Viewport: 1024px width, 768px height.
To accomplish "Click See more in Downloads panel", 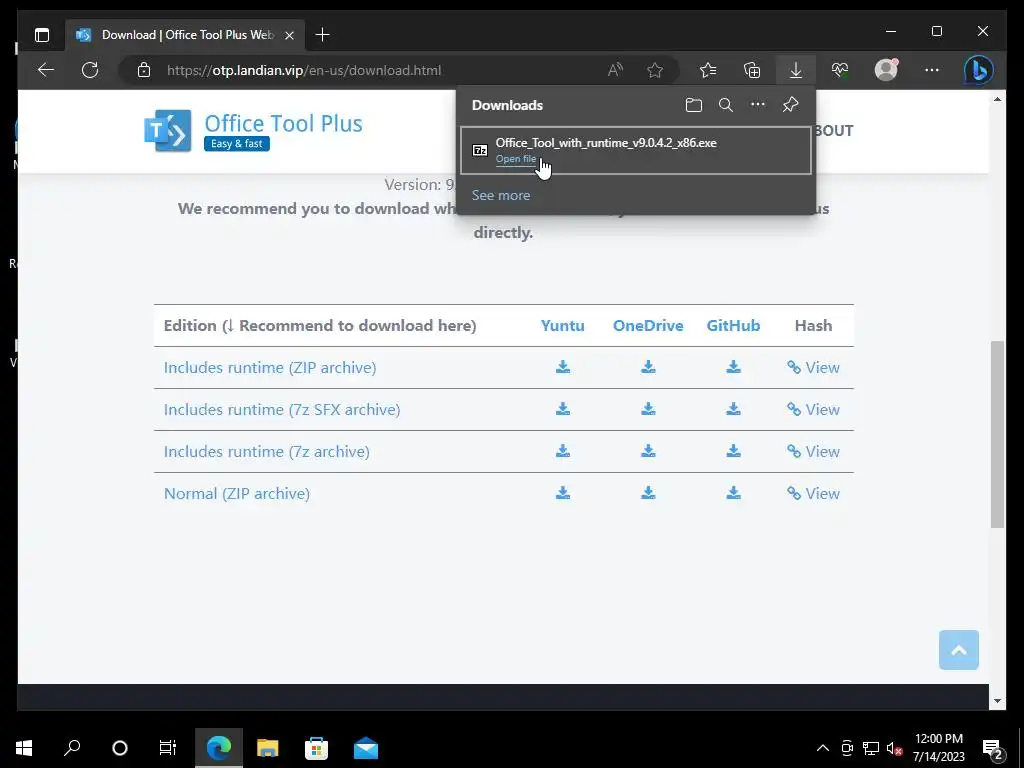I will 501,195.
